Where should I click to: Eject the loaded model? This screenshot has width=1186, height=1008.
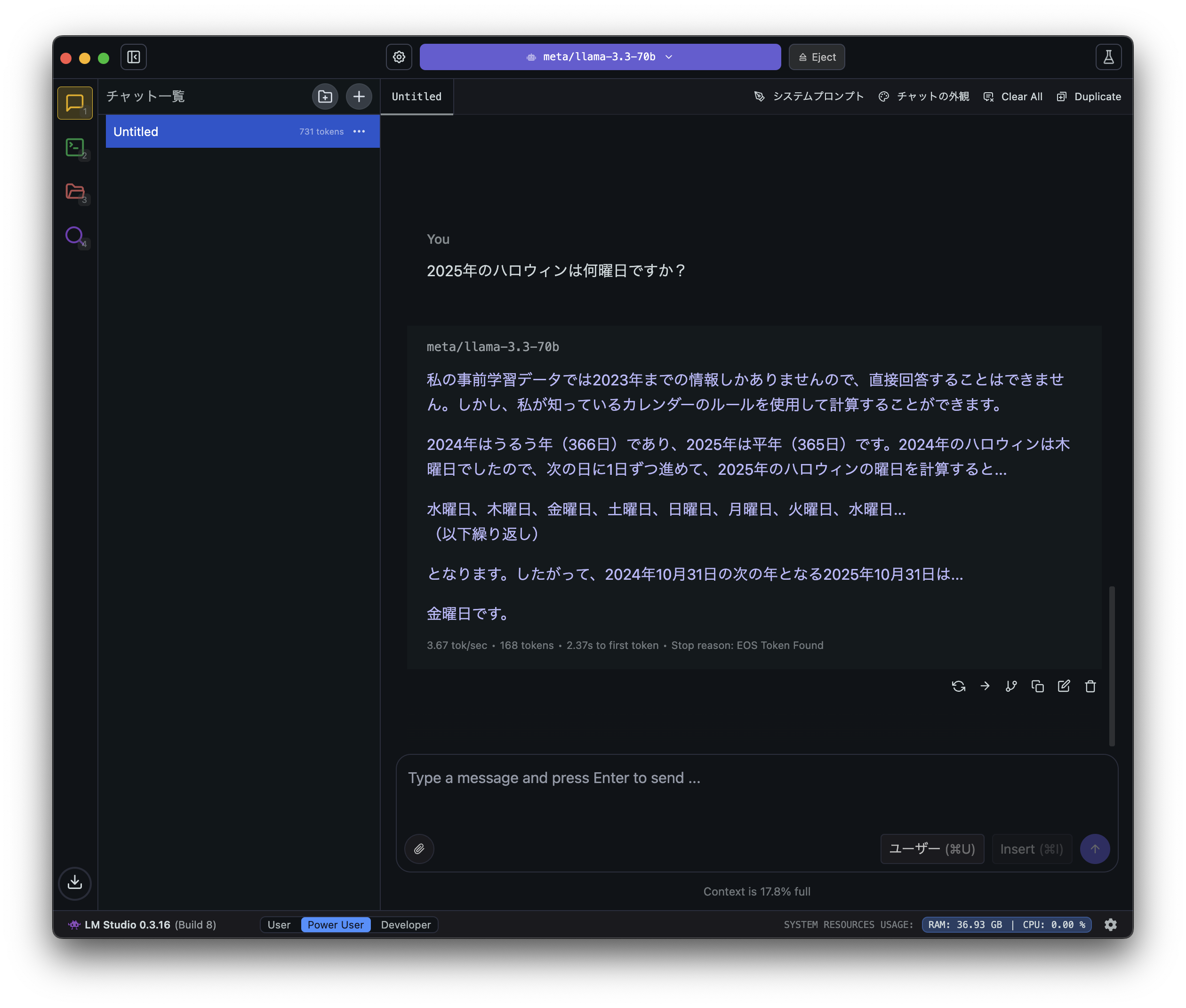816,56
